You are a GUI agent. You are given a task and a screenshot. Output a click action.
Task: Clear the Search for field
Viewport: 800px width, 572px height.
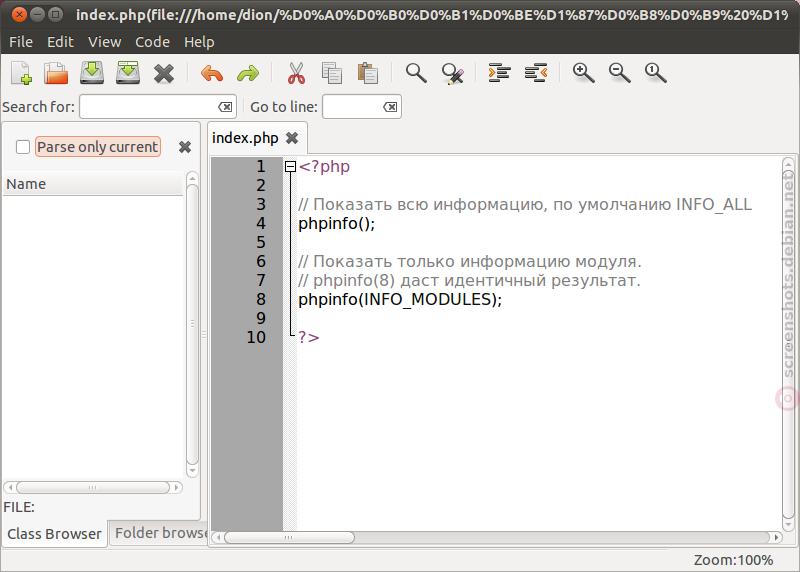click(x=225, y=107)
